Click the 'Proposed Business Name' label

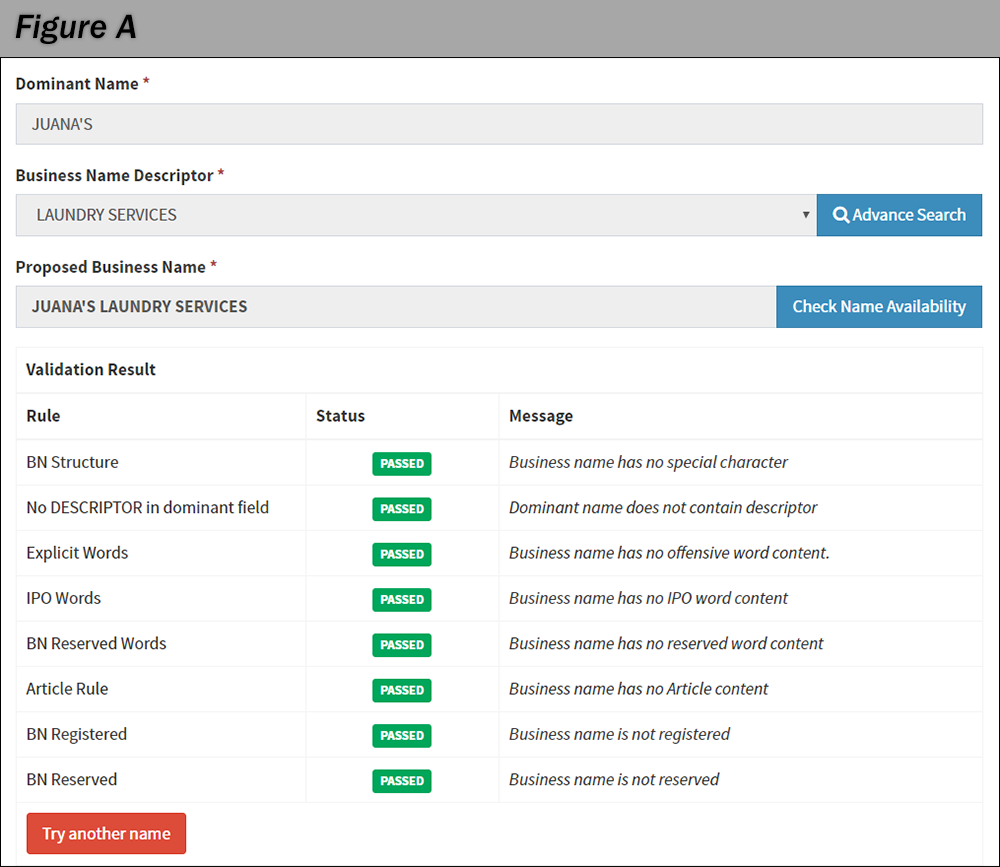click(111, 267)
